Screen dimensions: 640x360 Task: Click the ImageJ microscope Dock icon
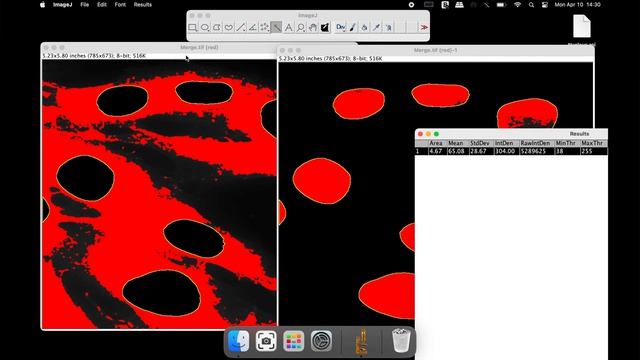[362, 341]
